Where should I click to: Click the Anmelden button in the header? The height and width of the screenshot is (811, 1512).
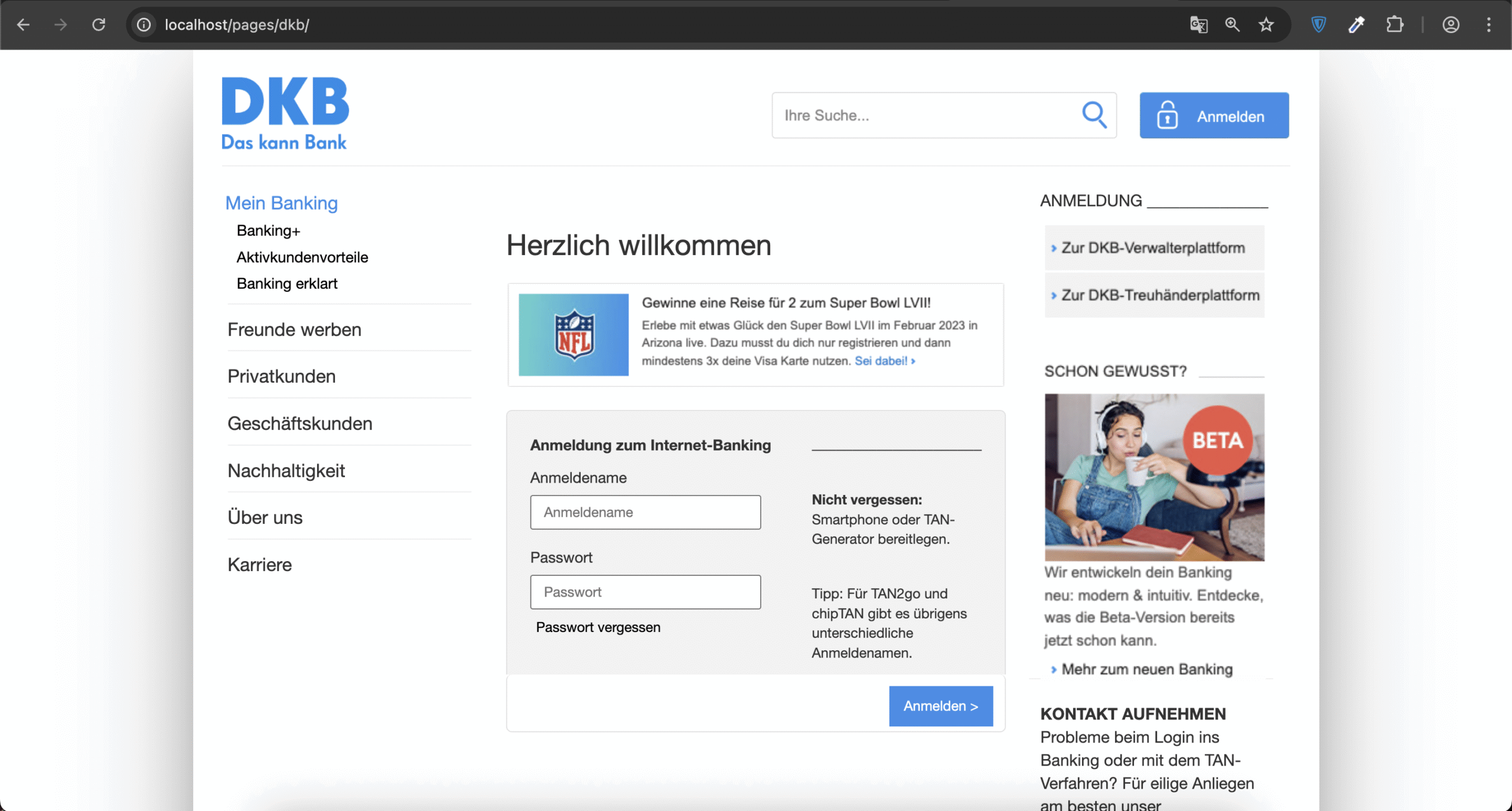pyautogui.click(x=1214, y=115)
